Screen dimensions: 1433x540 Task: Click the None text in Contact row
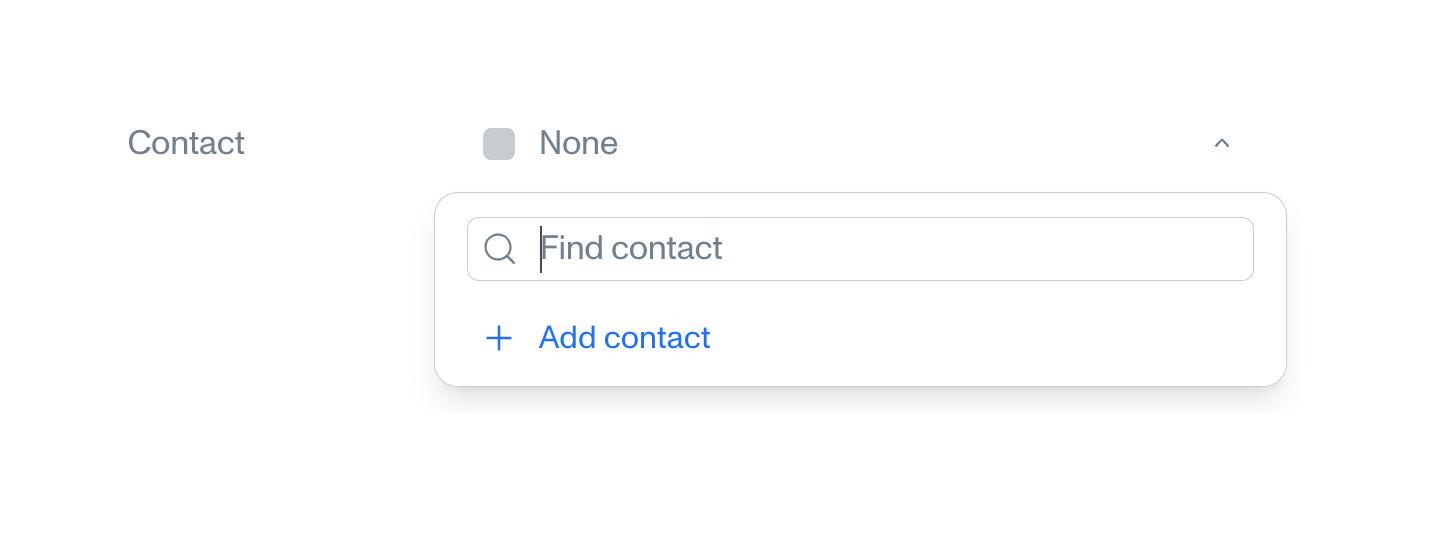point(578,144)
